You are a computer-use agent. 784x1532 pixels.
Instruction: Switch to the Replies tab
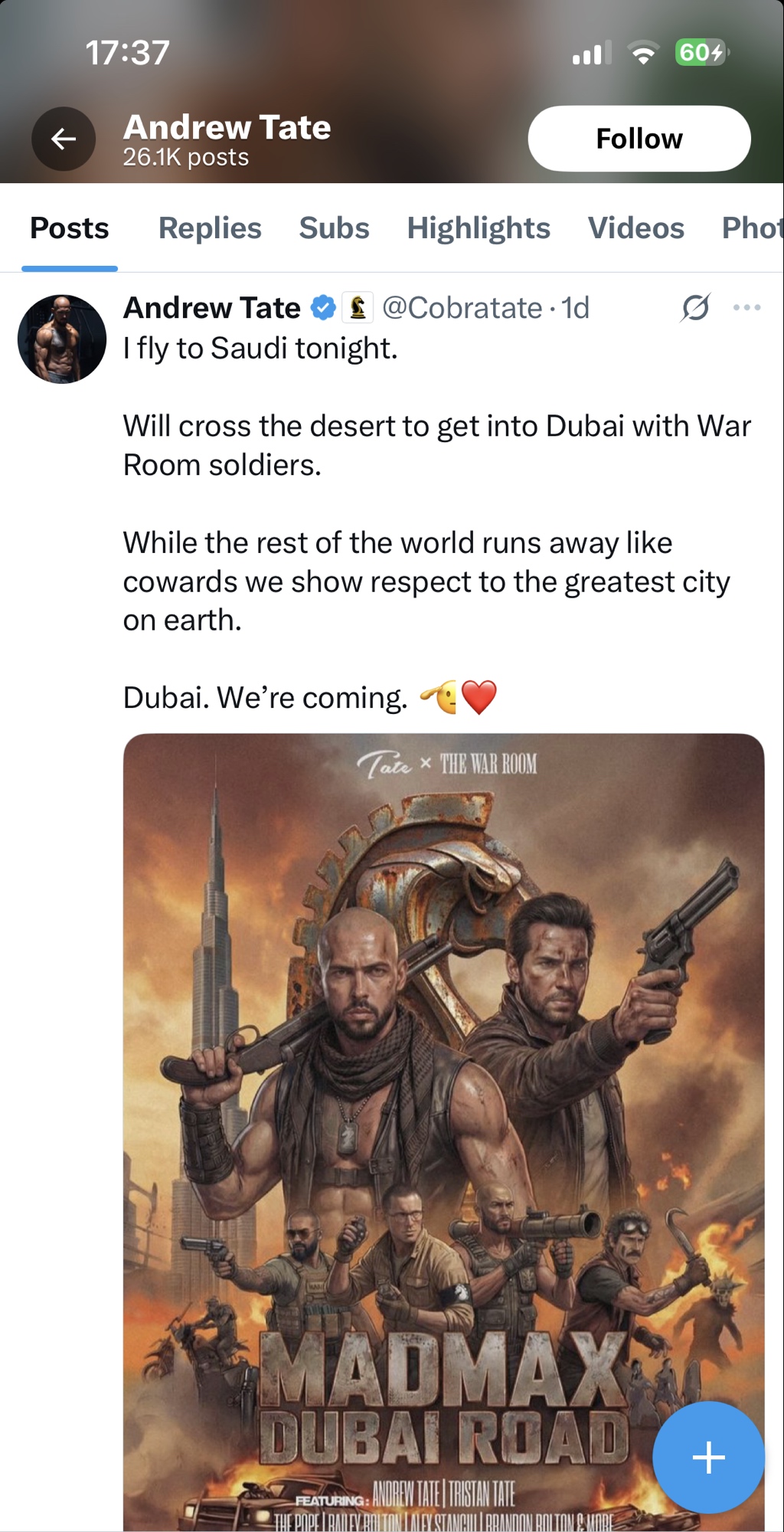[x=210, y=228]
